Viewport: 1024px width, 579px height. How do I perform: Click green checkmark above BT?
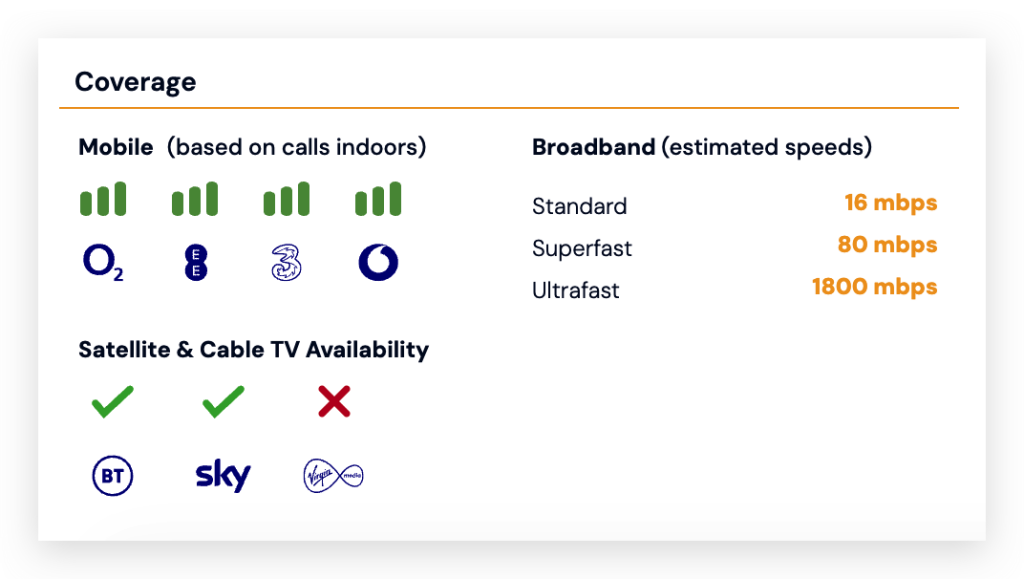[112, 401]
